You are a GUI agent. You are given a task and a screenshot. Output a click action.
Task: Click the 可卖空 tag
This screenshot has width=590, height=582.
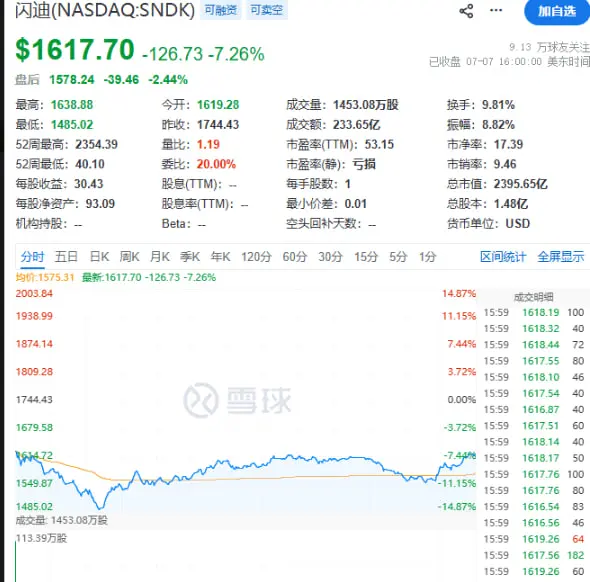[267, 10]
